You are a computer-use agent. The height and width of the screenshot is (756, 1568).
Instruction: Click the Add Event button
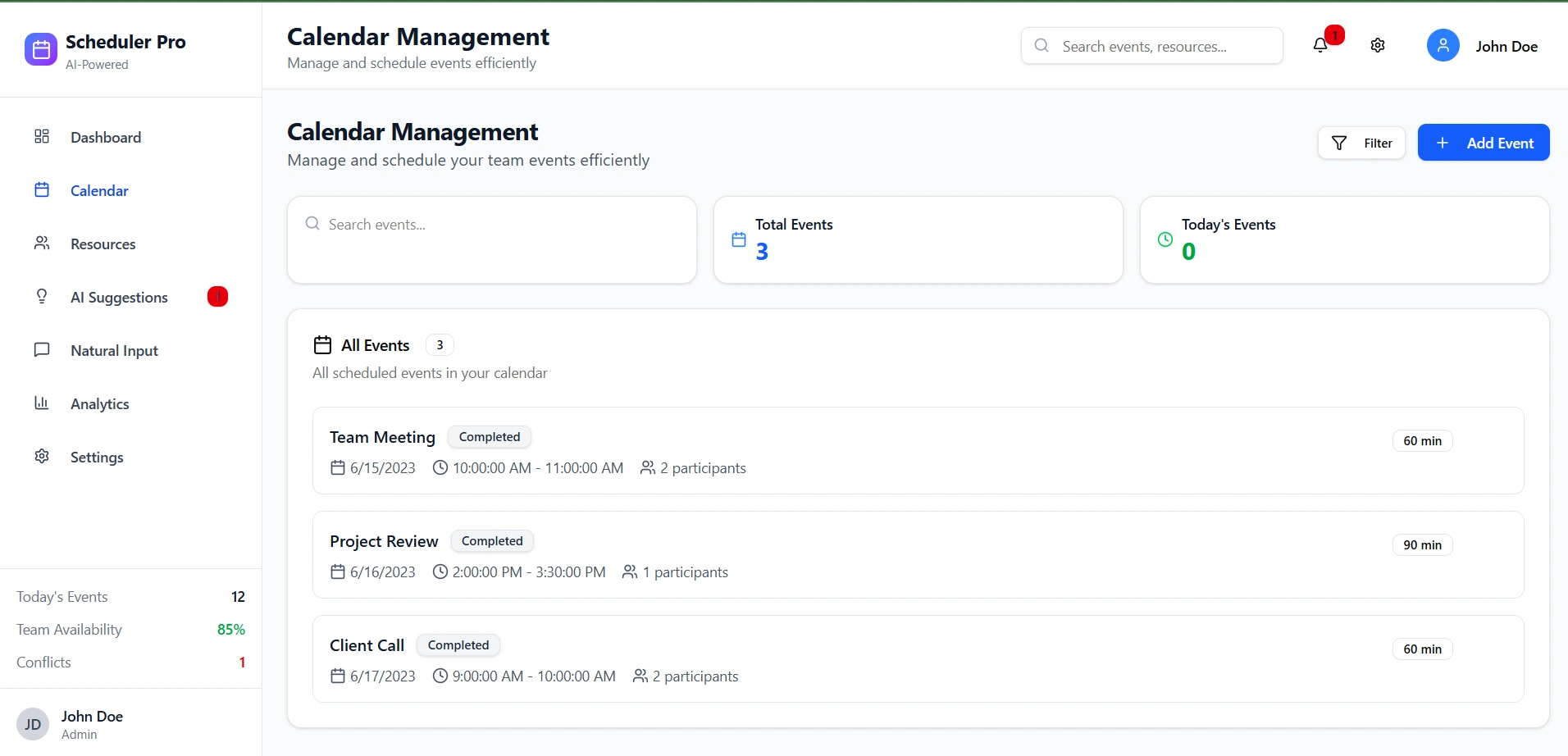tap(1484, 143)
